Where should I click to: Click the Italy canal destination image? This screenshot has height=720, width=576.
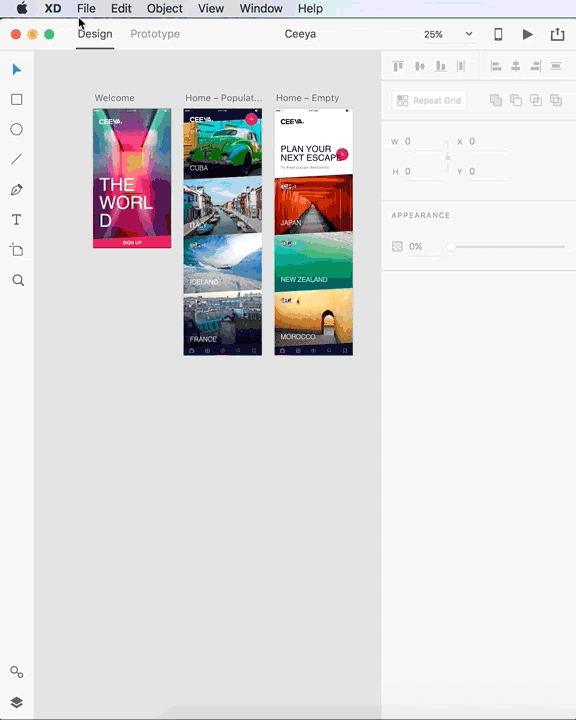click(223, 207)
